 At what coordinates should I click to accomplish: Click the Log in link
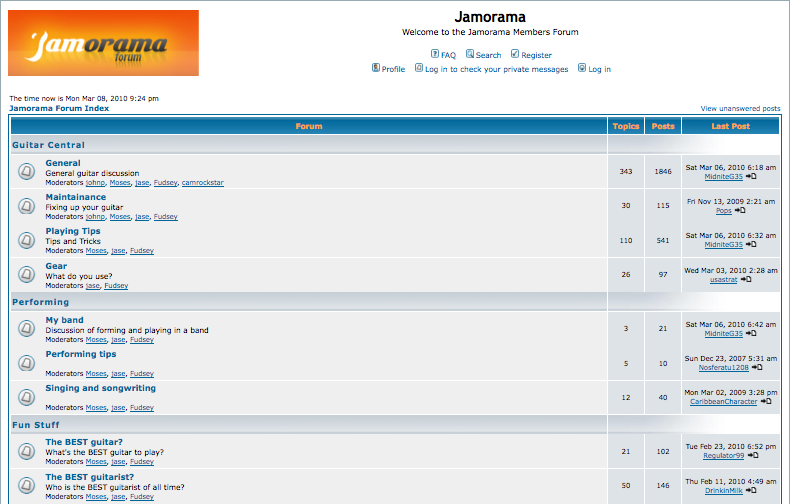tap(600, 69)
